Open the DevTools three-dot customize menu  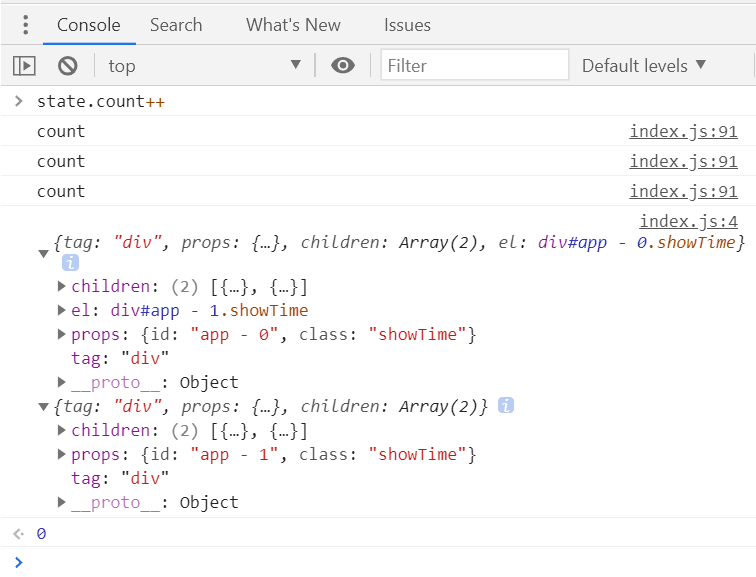[x=26, y=25]
